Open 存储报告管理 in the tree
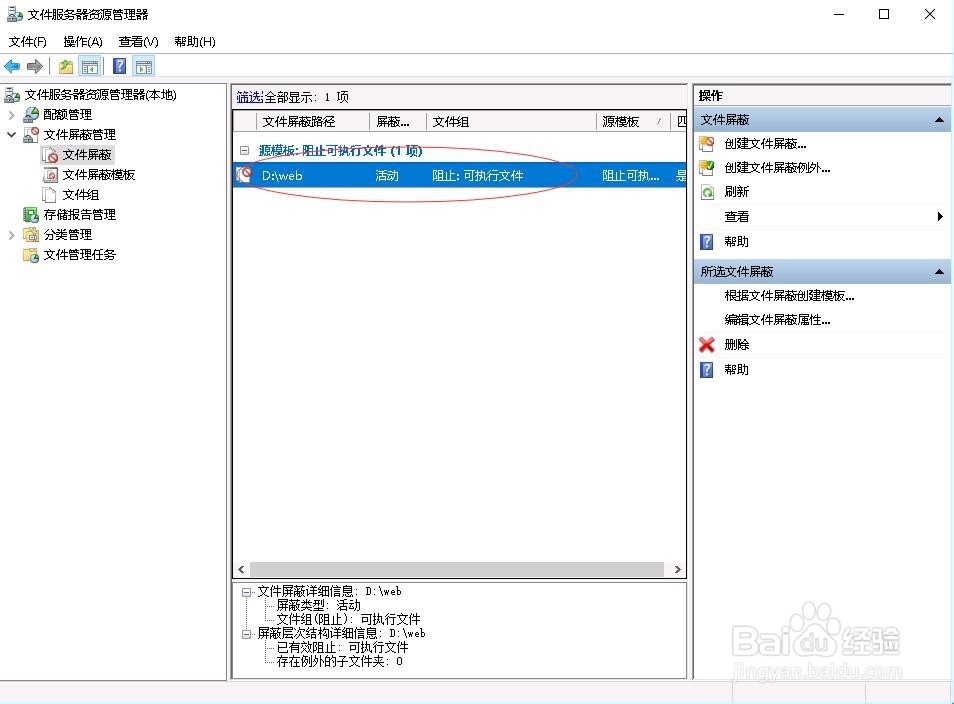954x704 pixels. (x=77, y=214)
